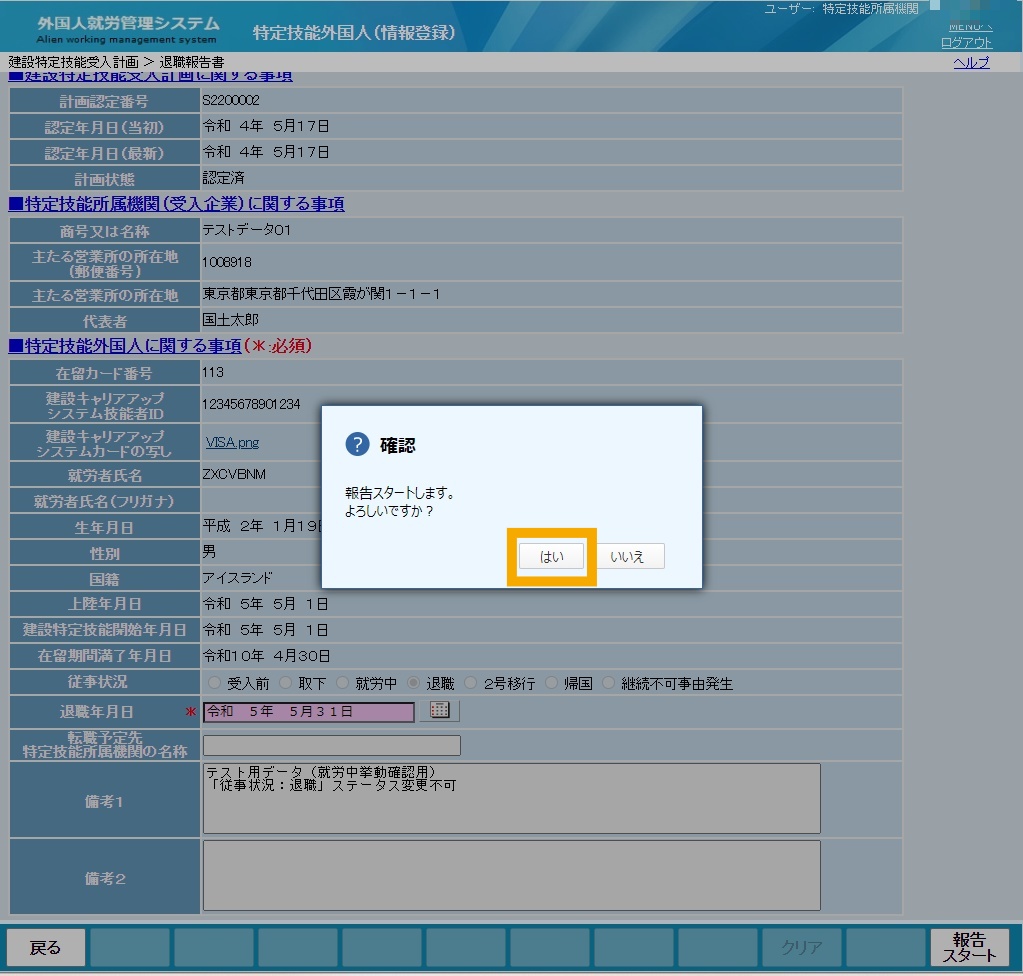Select the 帰国 radio option

pyautogui.click(x=551, y=683)
